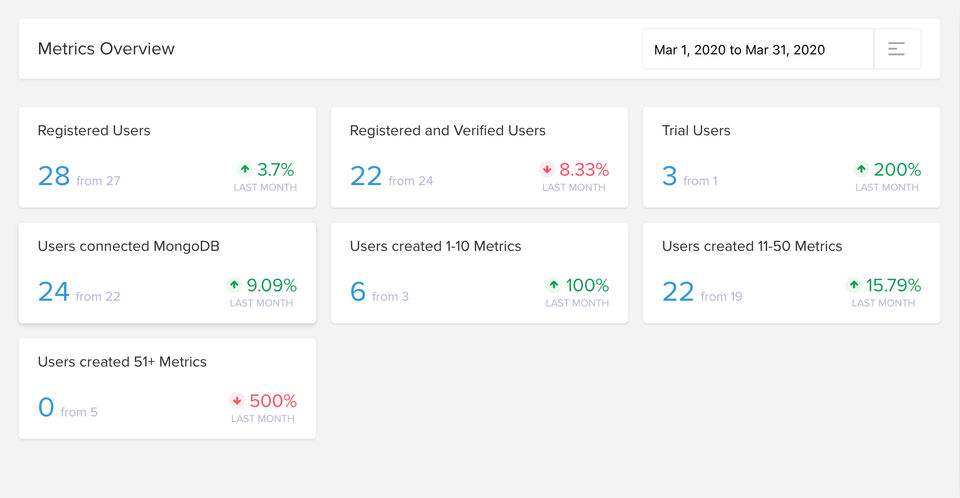Viewport: 960px width, 498px height.
Task: Select the Users connected MongoDB card
Action: (x=167, y=273)
